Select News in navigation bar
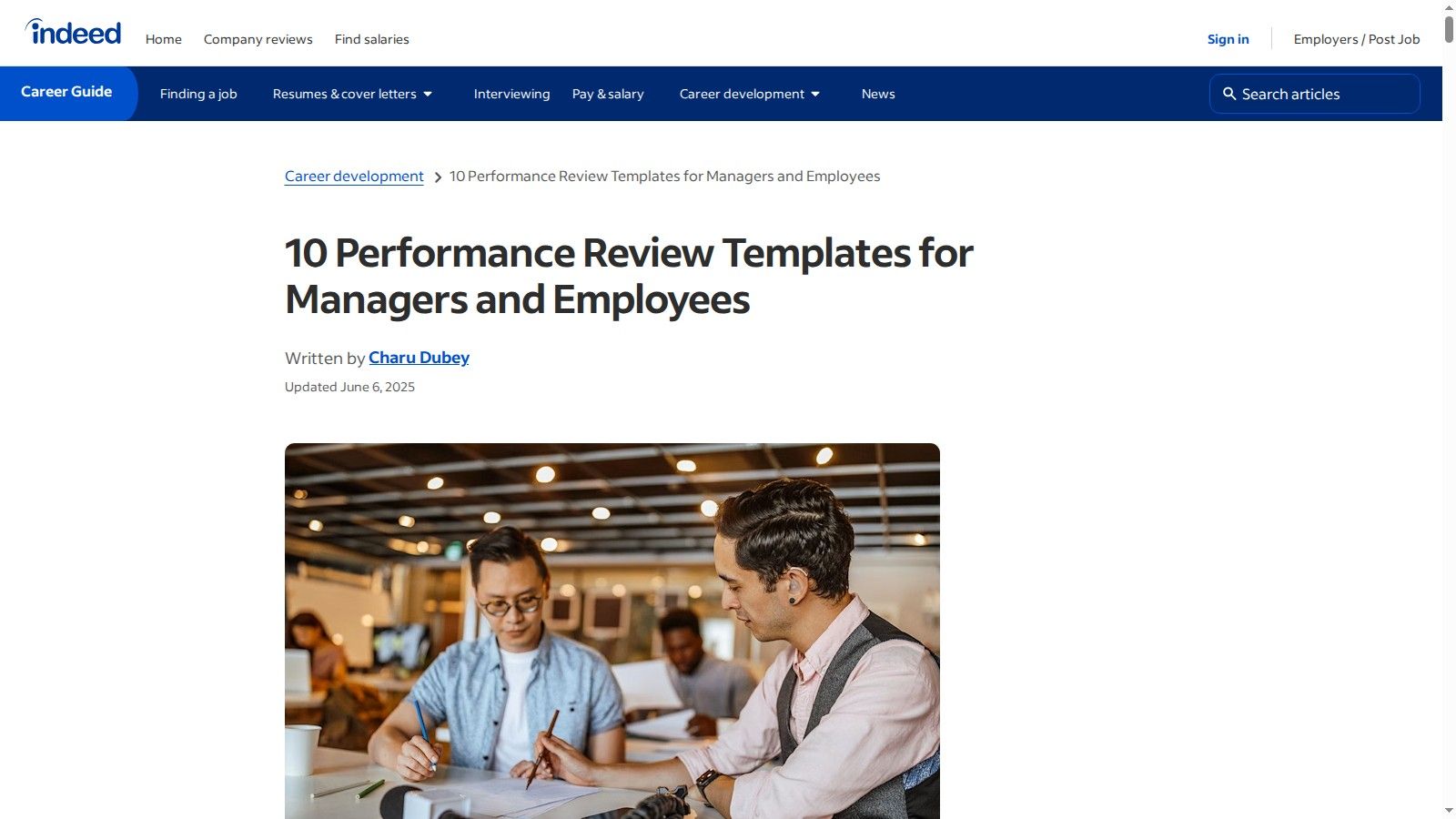 coord(878,94)
